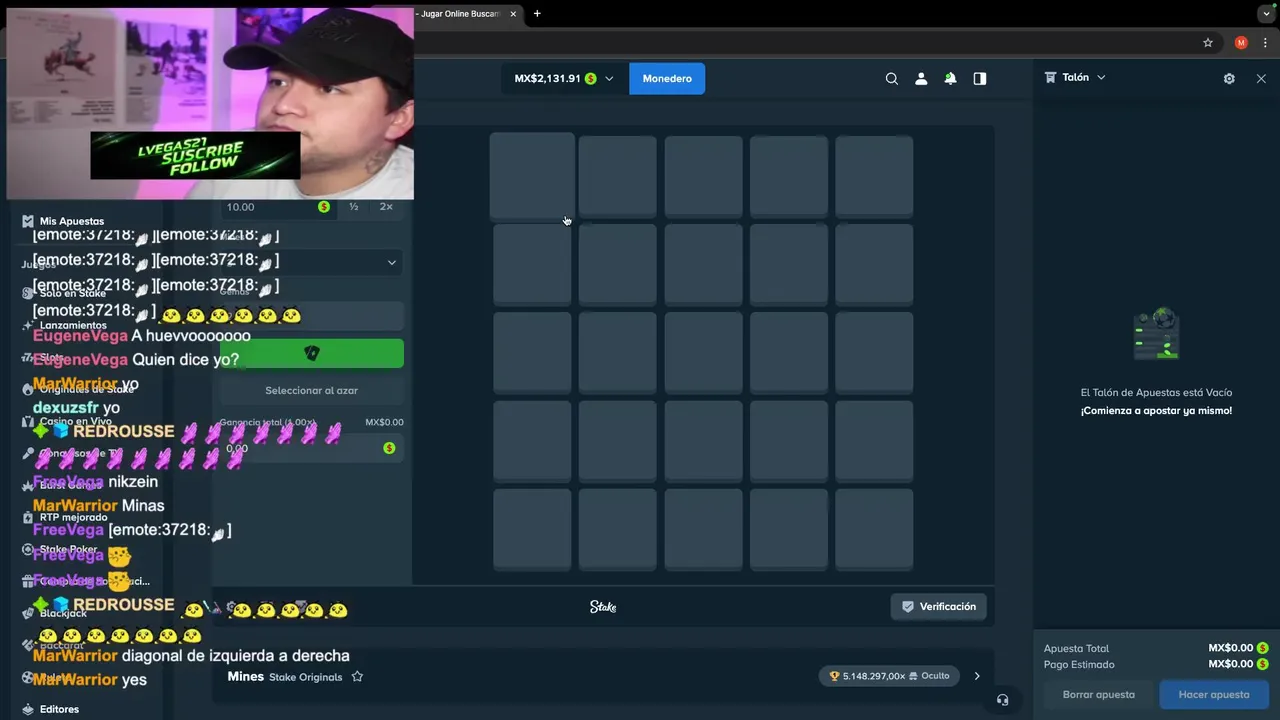Open the user profile icon
Screen dimensions: 1280x720
tap(921, 79)
